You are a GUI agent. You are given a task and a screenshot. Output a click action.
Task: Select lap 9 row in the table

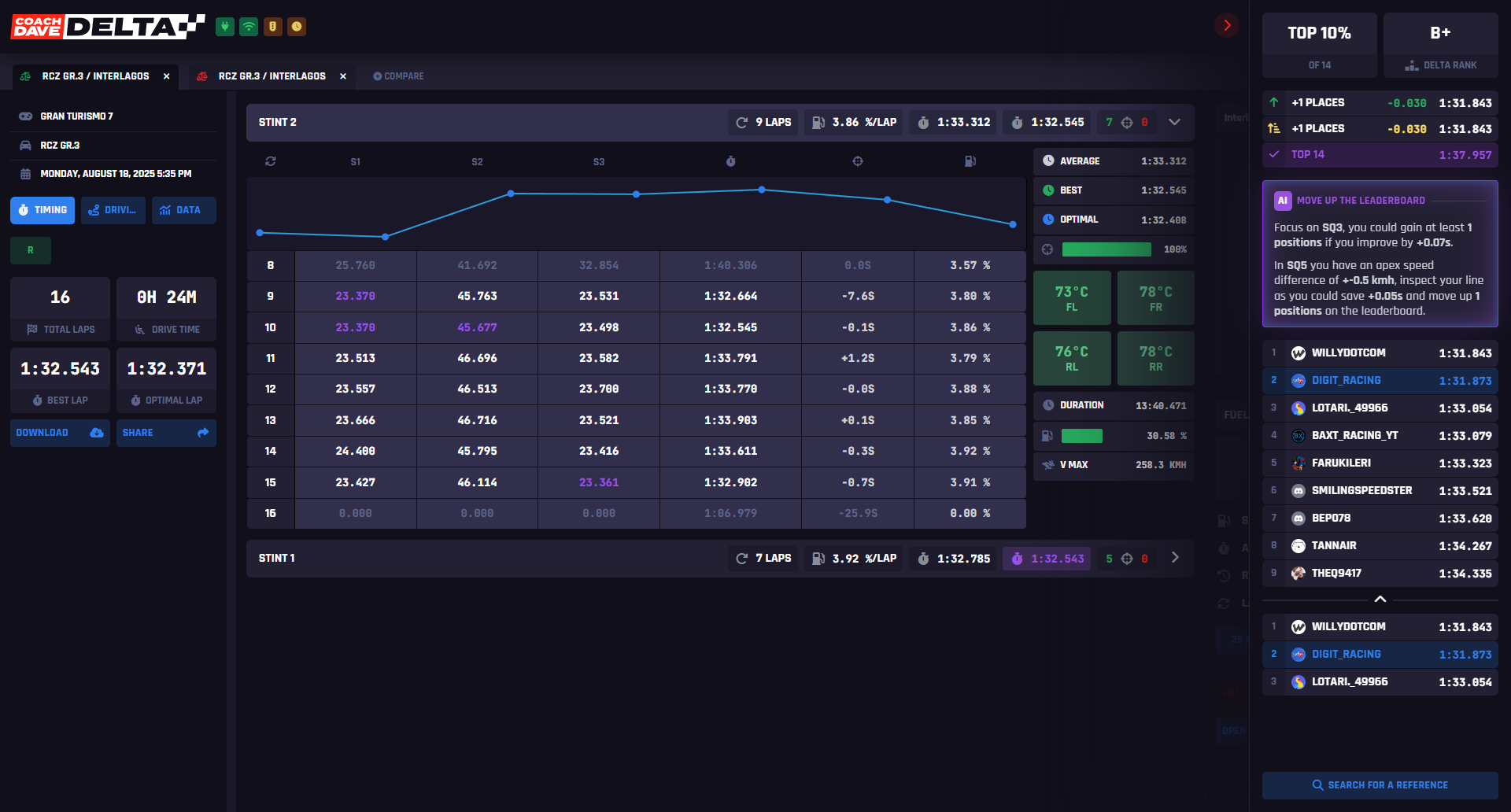(637, 297)
